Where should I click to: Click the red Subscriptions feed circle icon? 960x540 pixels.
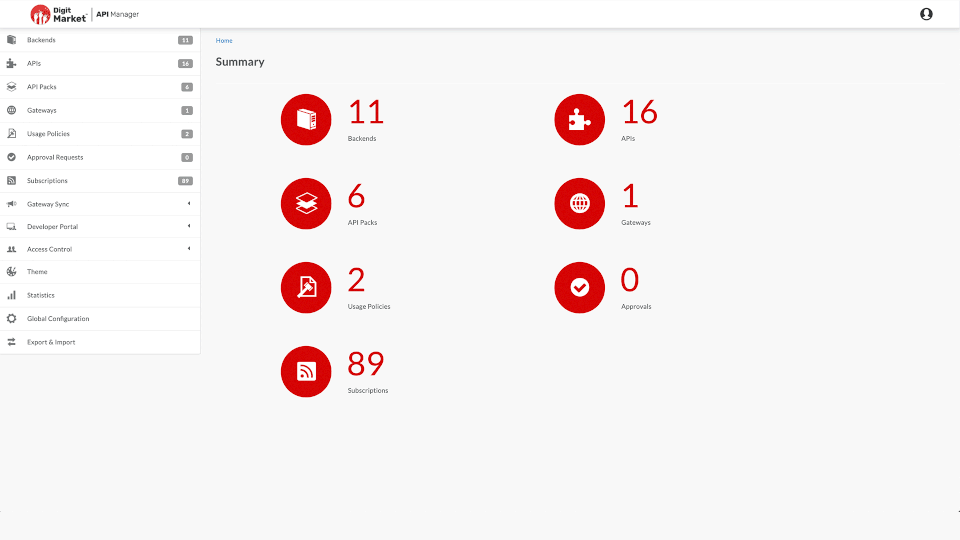[x=306, y=371]
